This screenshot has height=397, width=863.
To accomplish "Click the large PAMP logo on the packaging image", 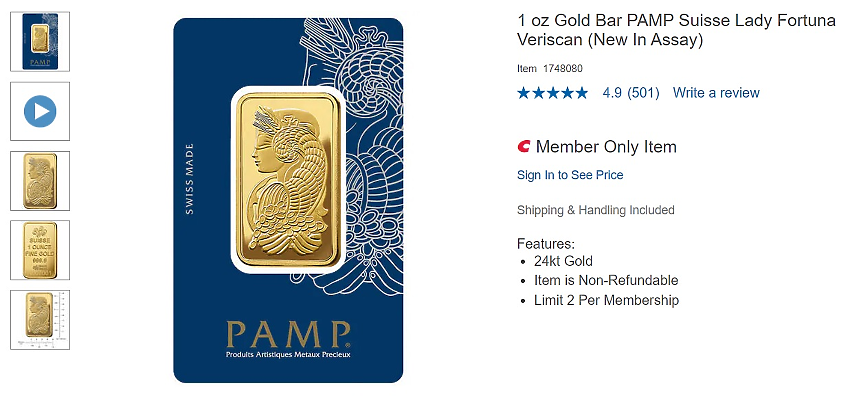I will 288,334.
